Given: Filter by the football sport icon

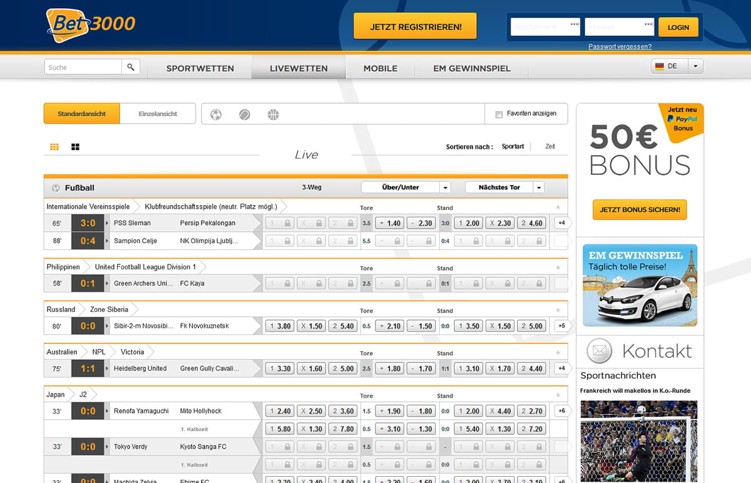Looking at the screenshot, I should [x=216, y=115].
